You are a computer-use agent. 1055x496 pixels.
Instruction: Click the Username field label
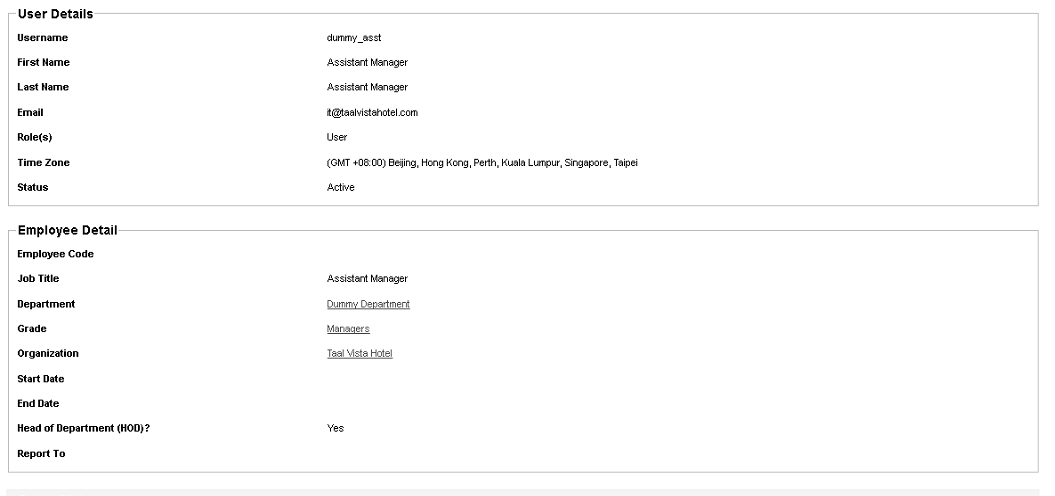[42, 38]
